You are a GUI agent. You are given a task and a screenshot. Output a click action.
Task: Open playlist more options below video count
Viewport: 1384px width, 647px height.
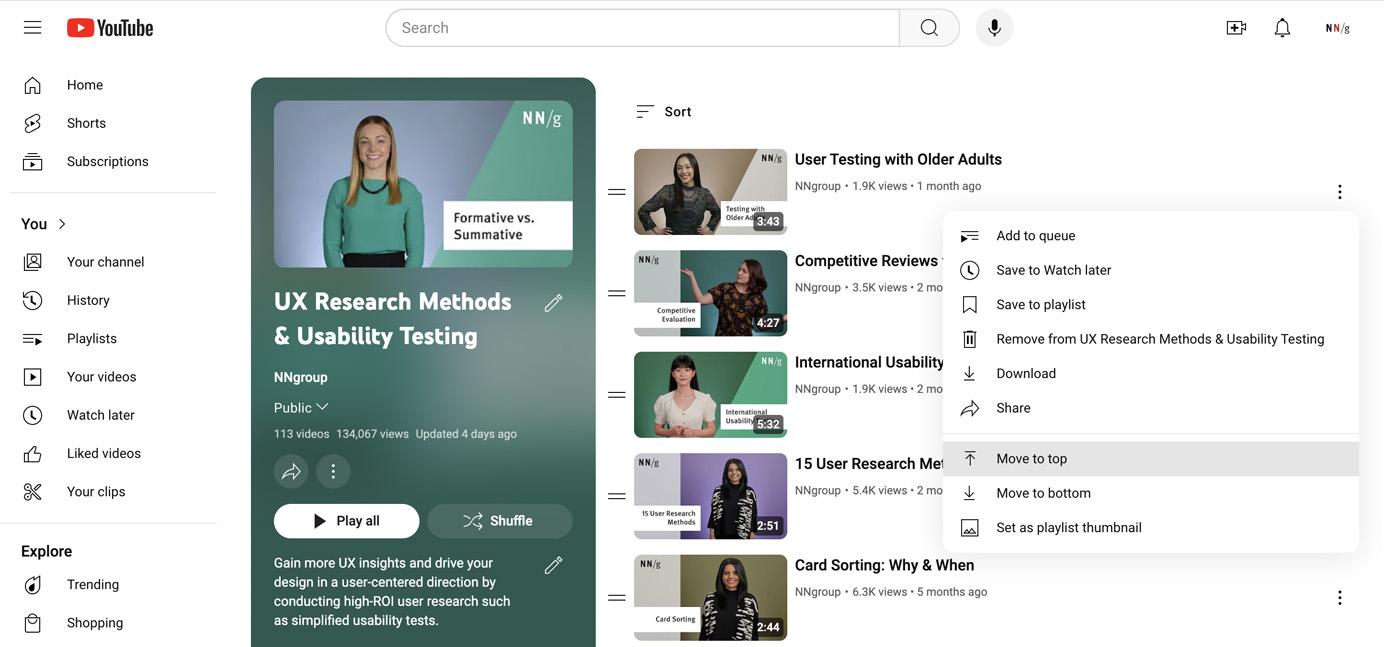click(333, 471)
